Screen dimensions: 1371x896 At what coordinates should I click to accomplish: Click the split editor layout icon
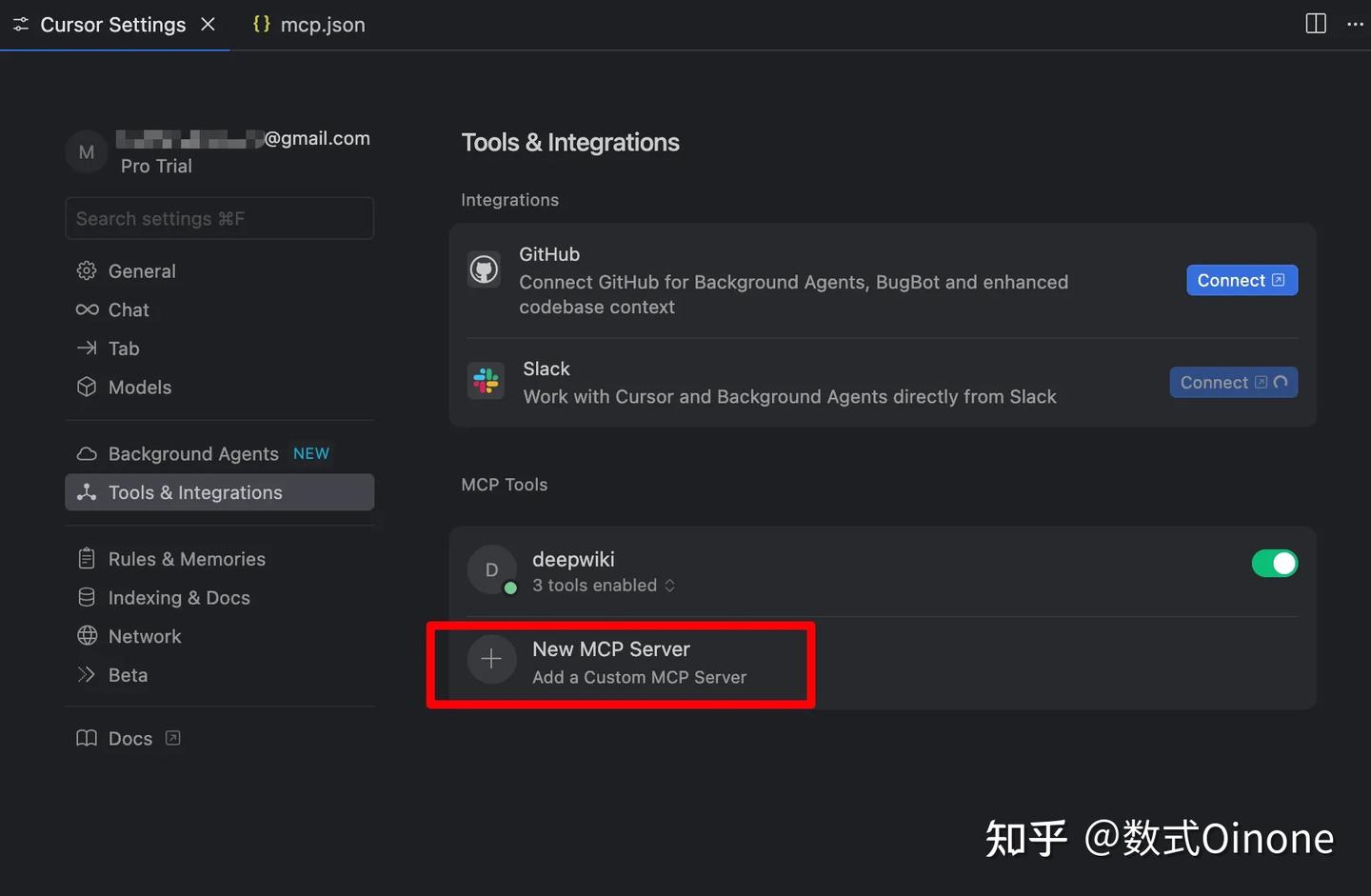coord(1316,24)
